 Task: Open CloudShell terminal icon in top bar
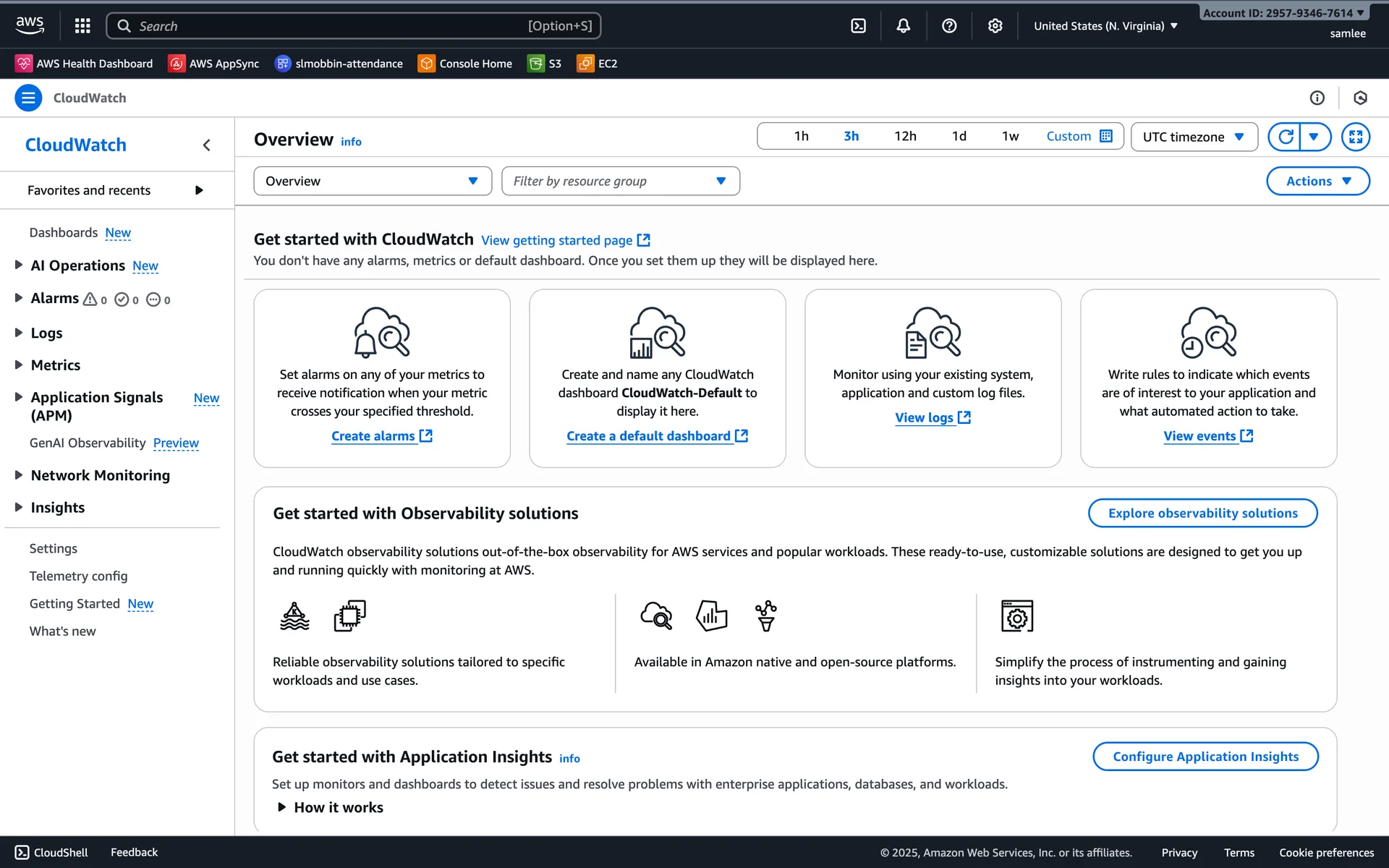pos(858,26)
